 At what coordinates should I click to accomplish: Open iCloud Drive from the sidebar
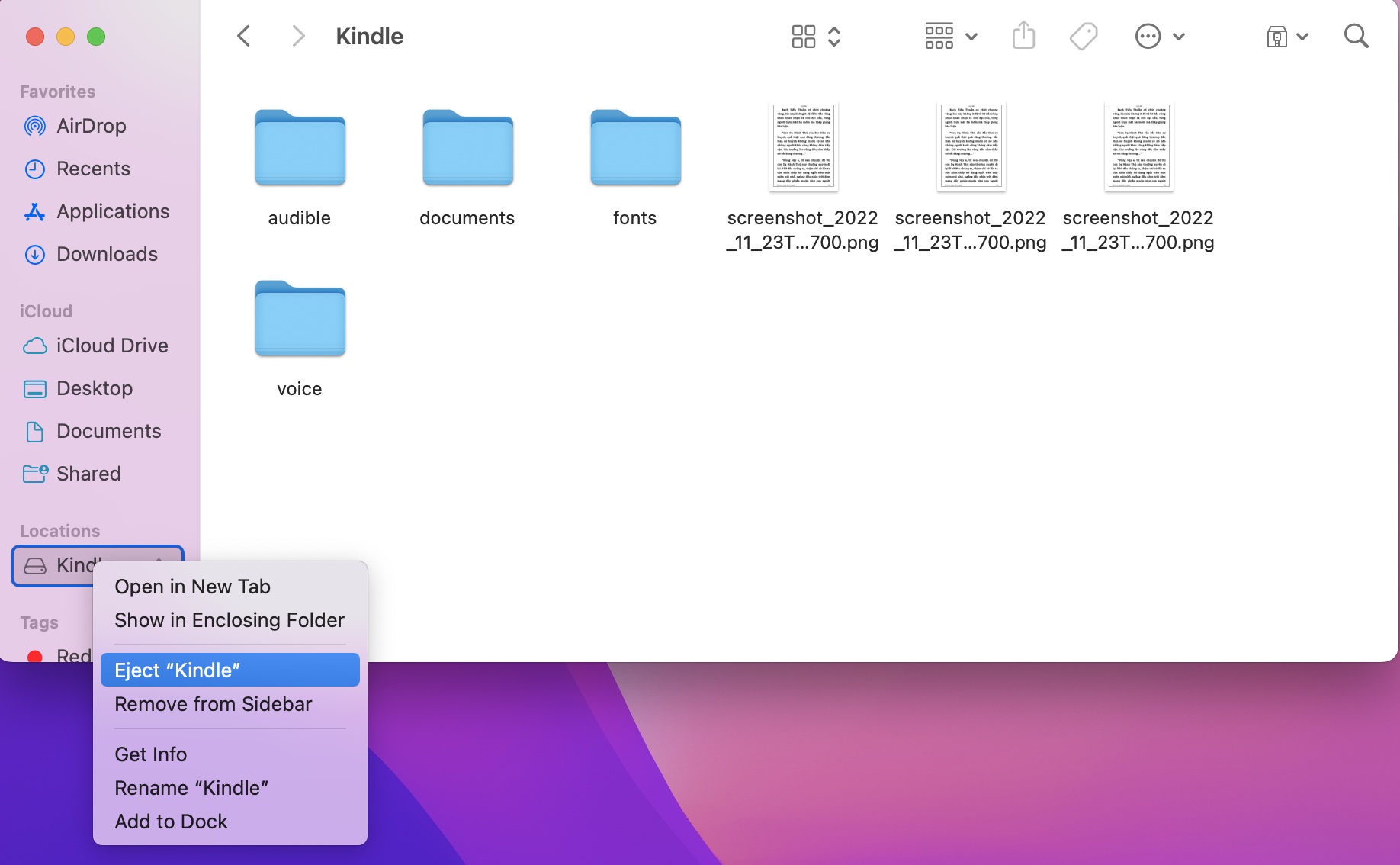[111, 346]
